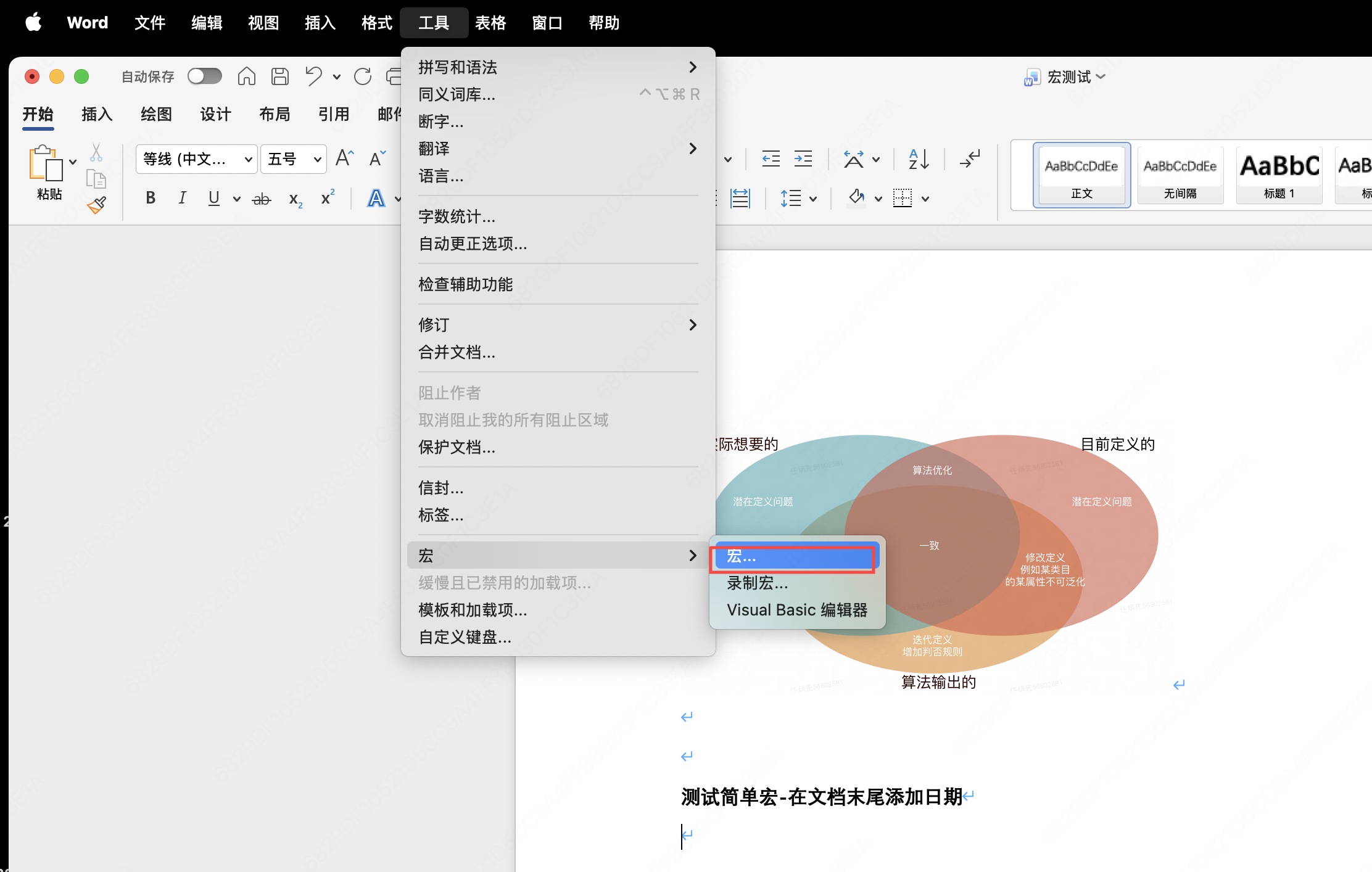Click the Subscript button
The height and width of the screenshot is (872, 1372).
(x=295, y=199)
